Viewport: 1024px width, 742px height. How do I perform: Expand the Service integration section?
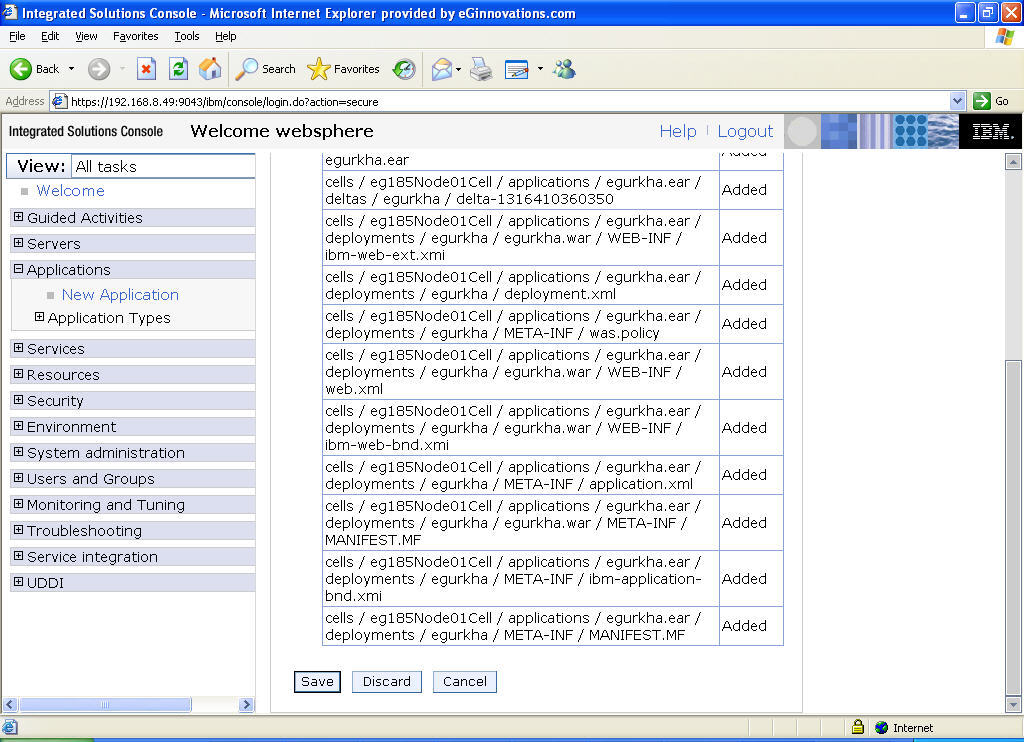[18, 556]
